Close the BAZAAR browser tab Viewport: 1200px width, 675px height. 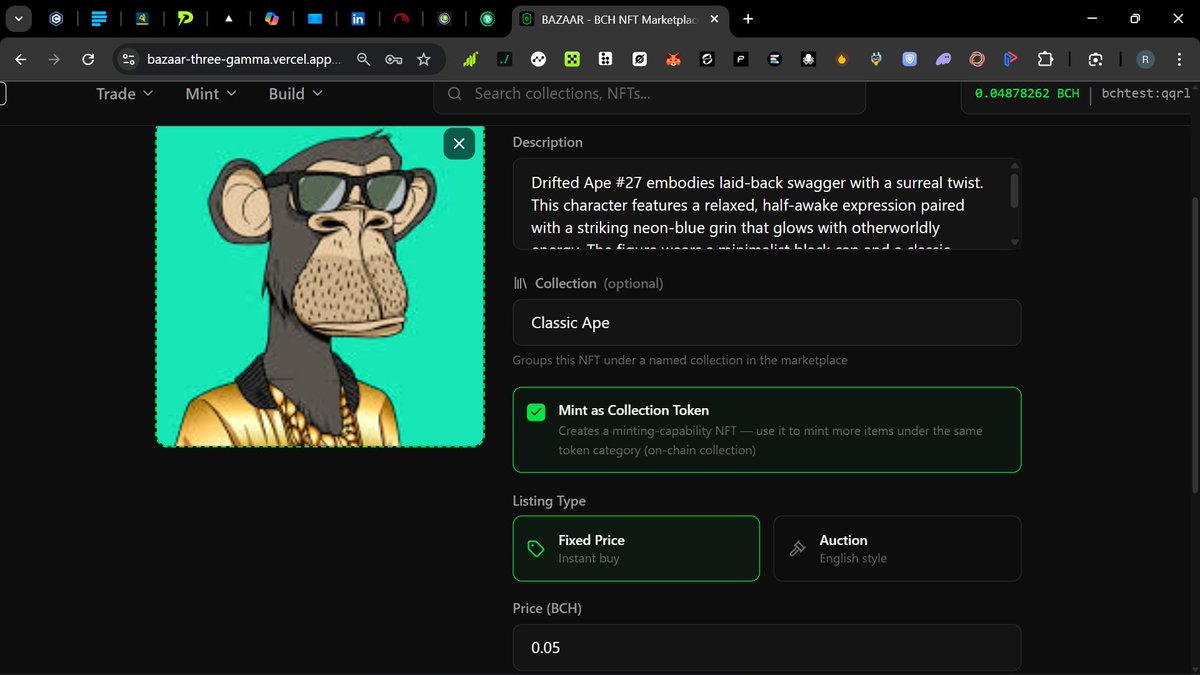click(x=714, y=18)
